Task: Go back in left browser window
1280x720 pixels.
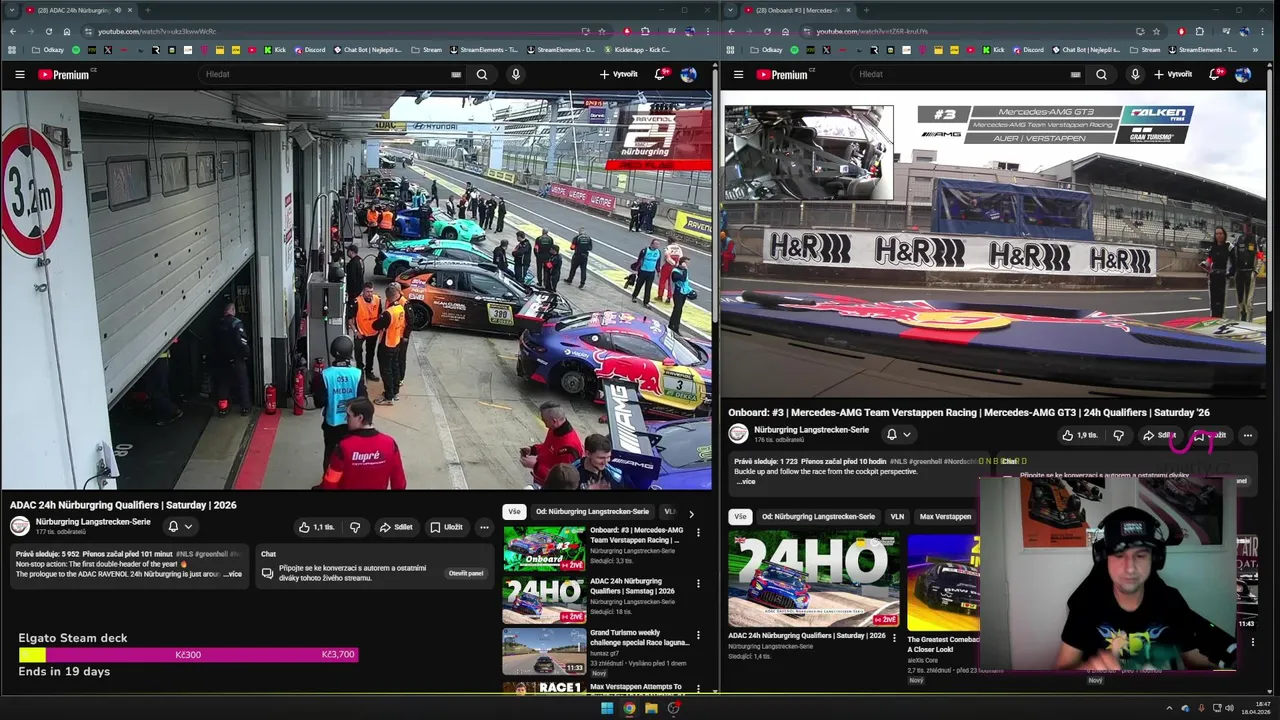Action: pyautogui.click(x=12, y=31)
